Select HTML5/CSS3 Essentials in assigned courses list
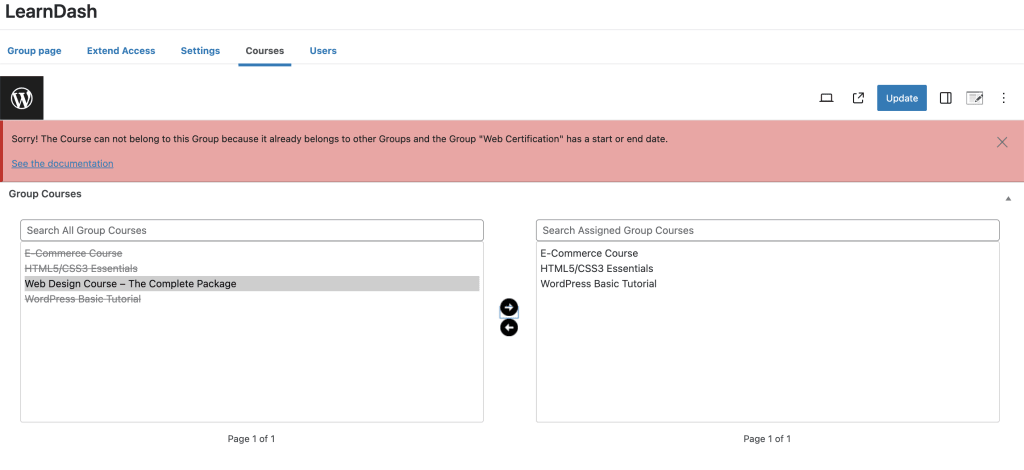 click(x=597, y=268)
